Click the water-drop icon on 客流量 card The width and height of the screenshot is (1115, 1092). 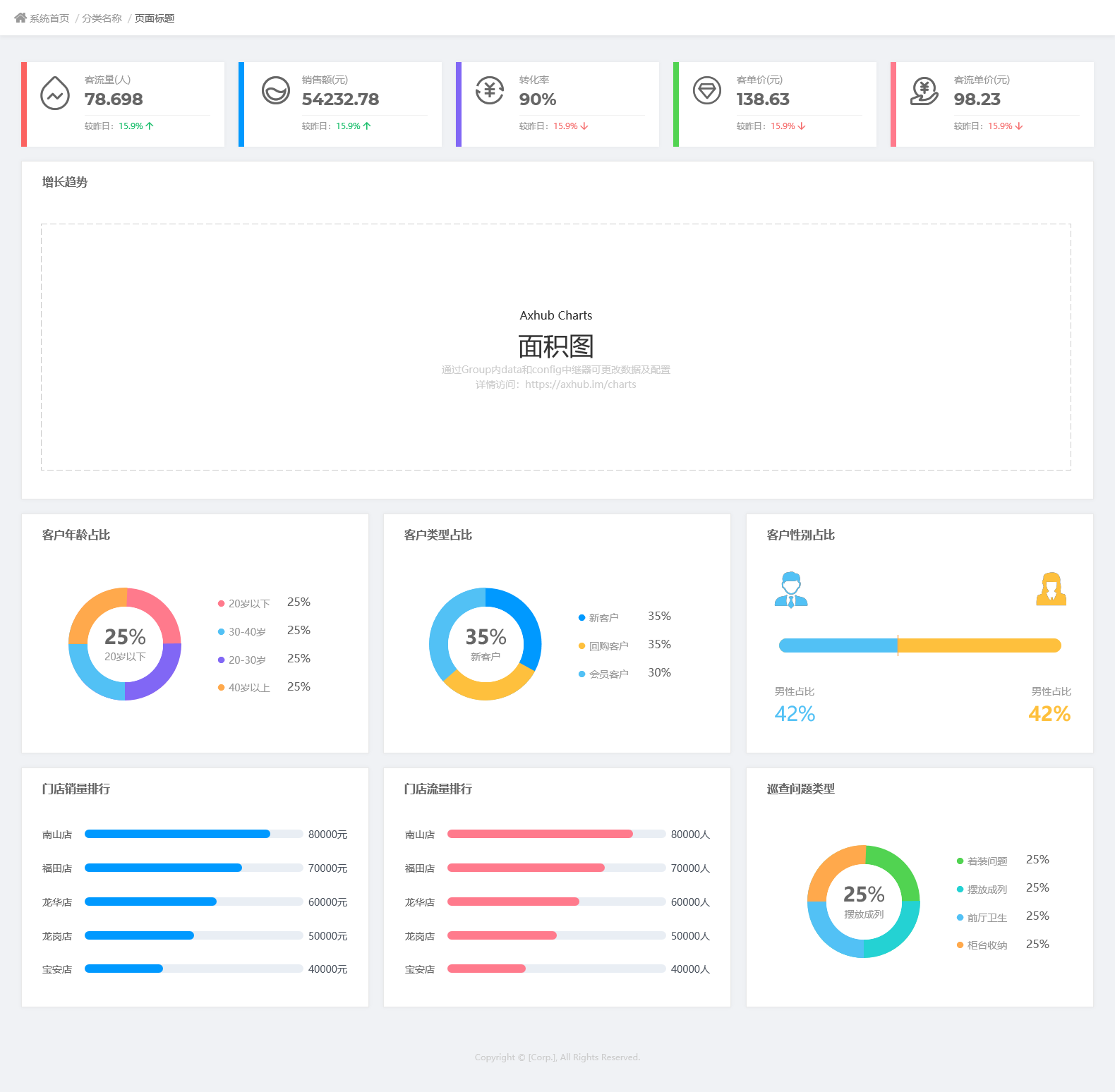(x=55, y=93)
